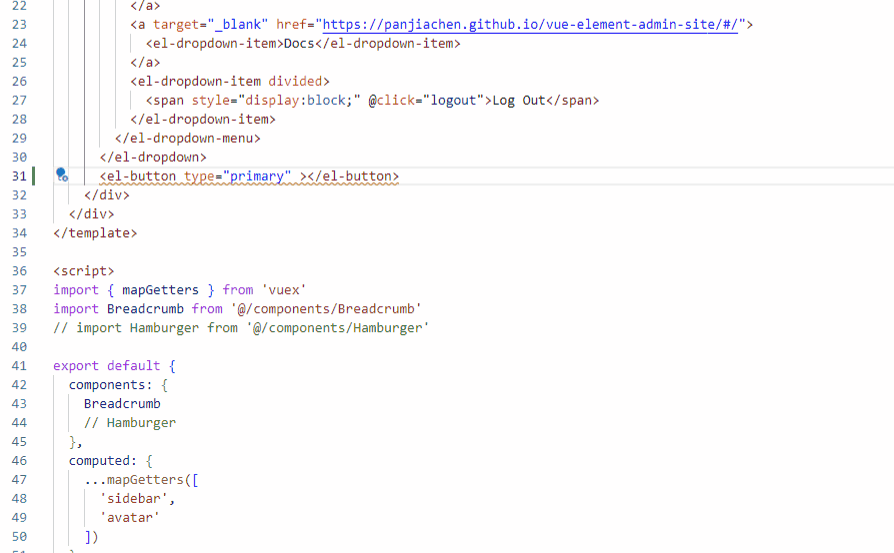Image resolution: width=894 pixels, height=553 pixels.
Task: Click the closing template tag
Action: tap(95, 233)
